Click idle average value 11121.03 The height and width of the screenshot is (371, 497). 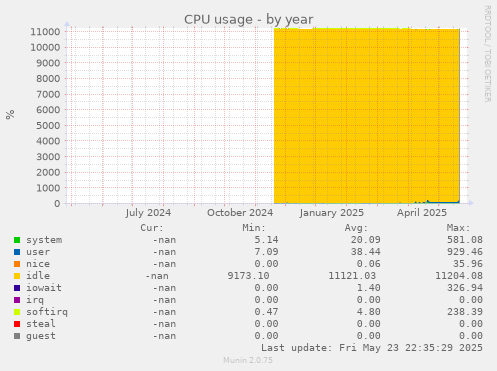pyautogui.click(x=352, y=276)
